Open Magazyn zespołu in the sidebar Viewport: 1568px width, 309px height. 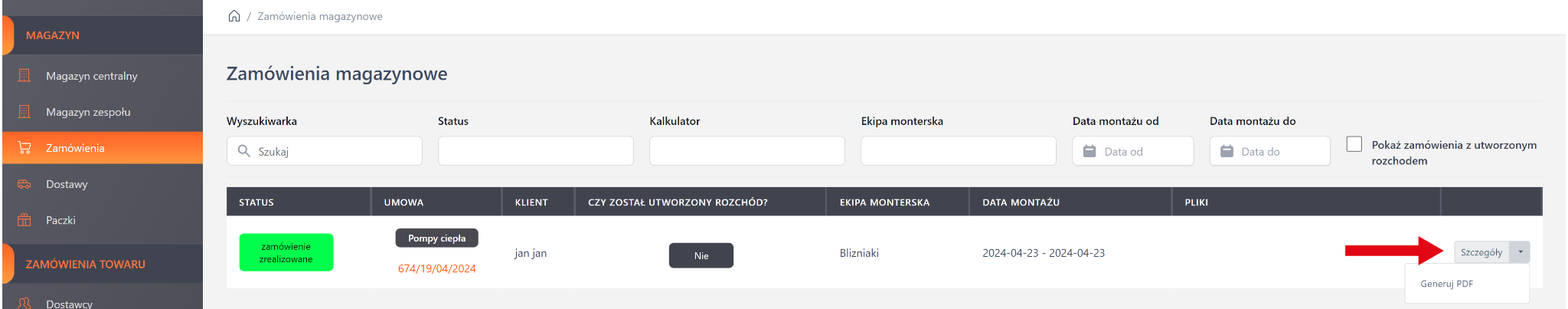pos(88,112)
